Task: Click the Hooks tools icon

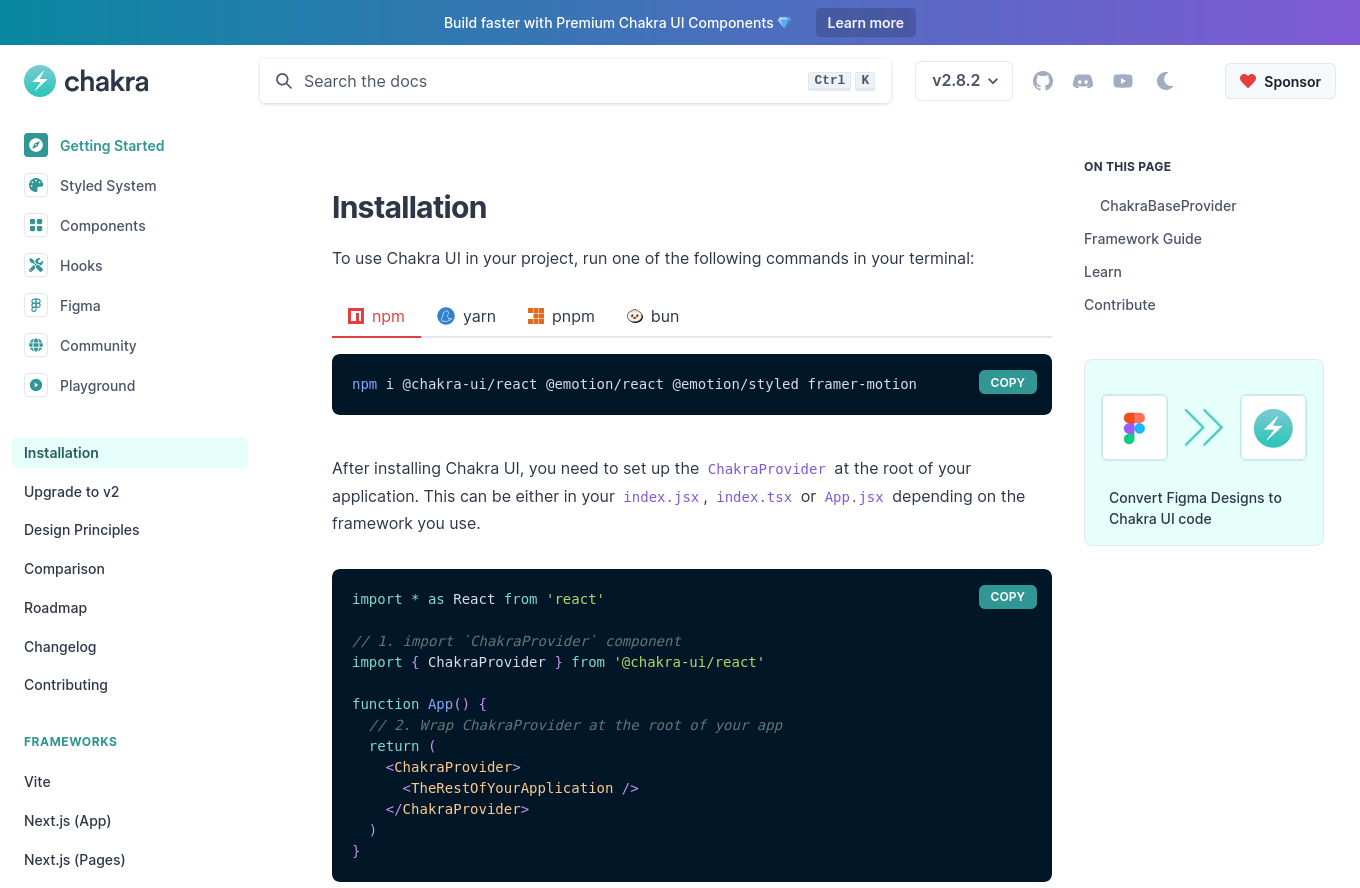Action: pos(36,265)
